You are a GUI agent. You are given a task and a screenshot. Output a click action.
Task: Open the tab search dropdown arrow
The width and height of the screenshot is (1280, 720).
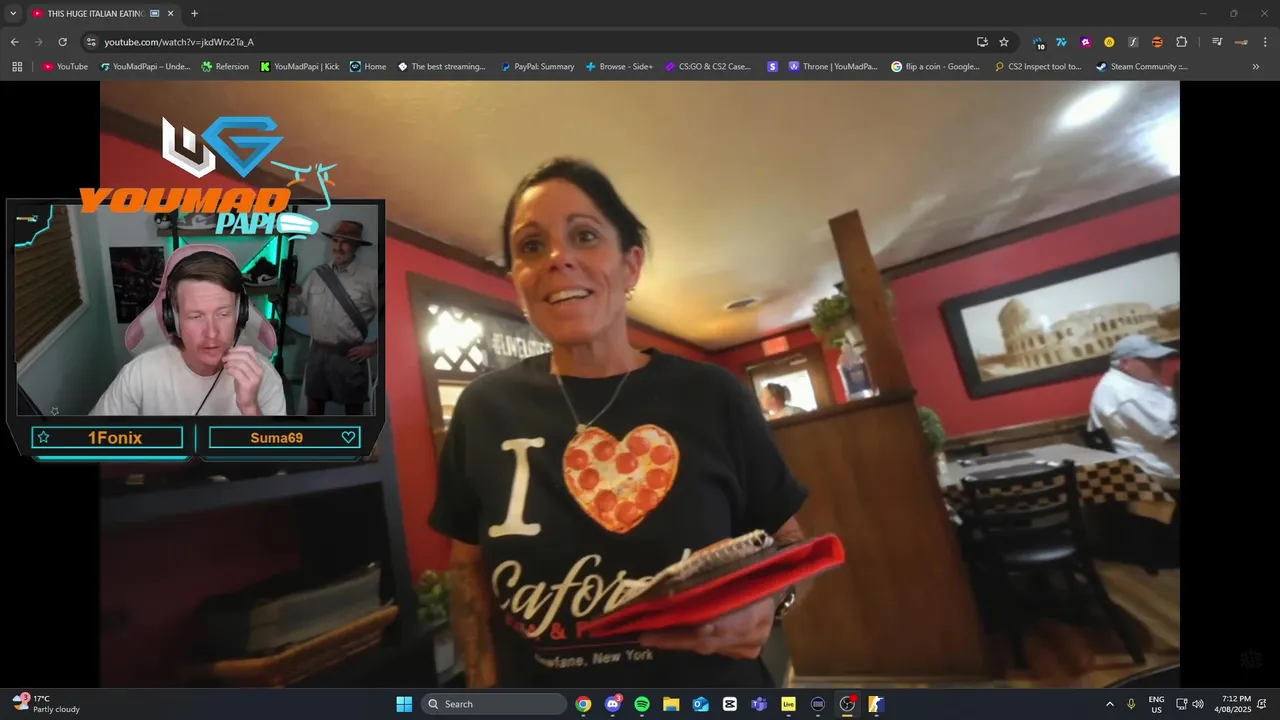(13, 14)
